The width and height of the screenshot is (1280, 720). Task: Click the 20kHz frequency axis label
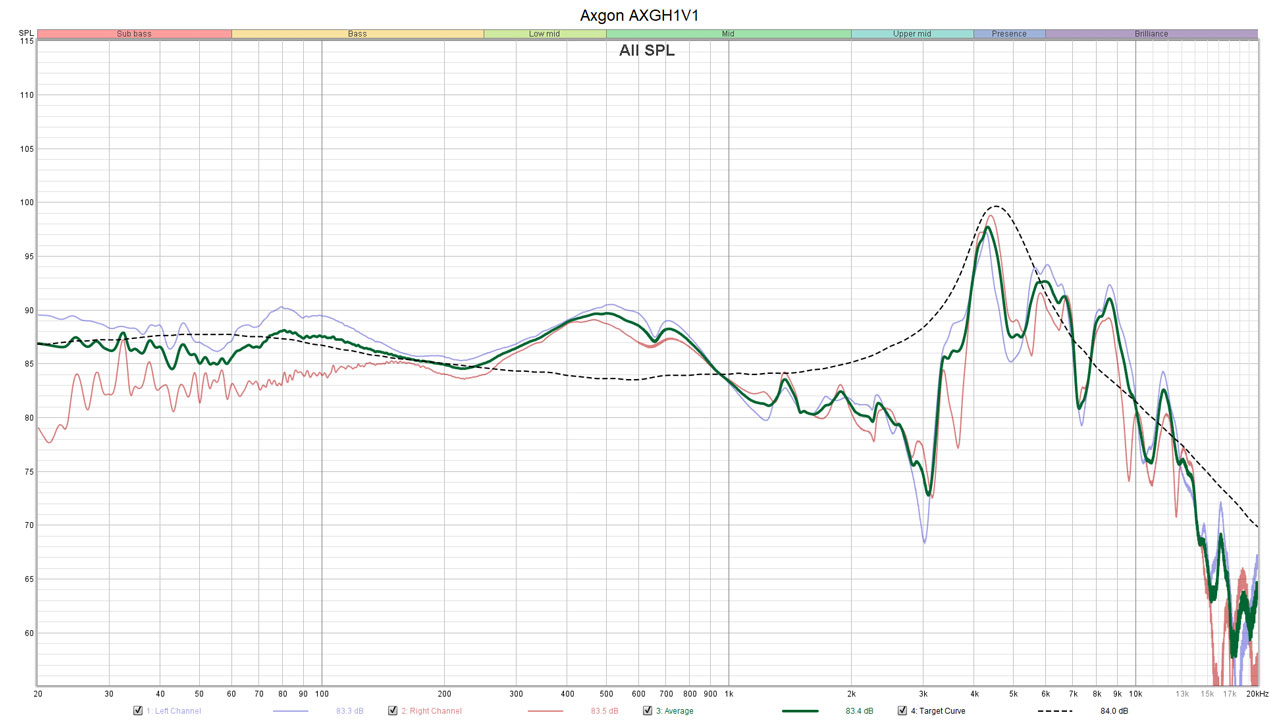click(x=1255, y=693)
